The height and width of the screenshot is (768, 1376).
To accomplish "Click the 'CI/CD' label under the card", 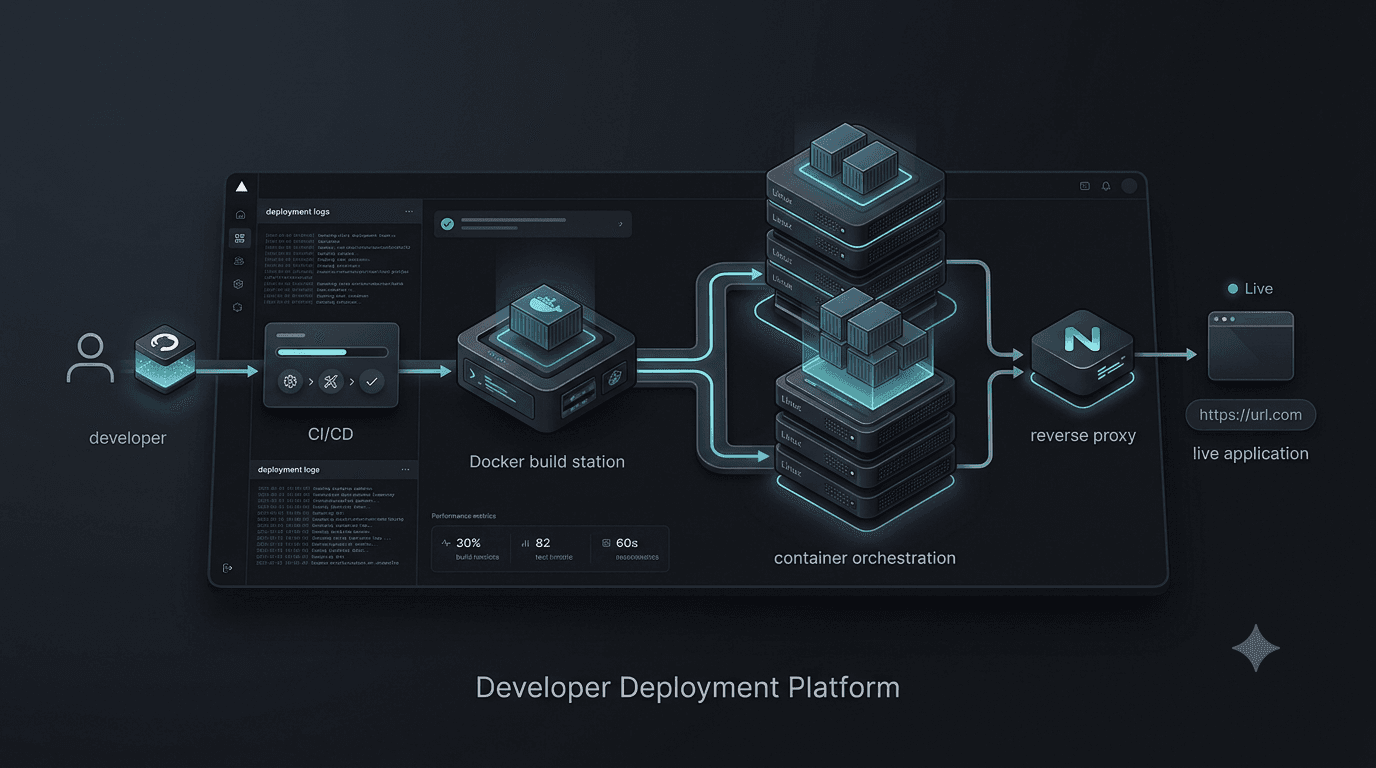I will (x=331, y=434).
